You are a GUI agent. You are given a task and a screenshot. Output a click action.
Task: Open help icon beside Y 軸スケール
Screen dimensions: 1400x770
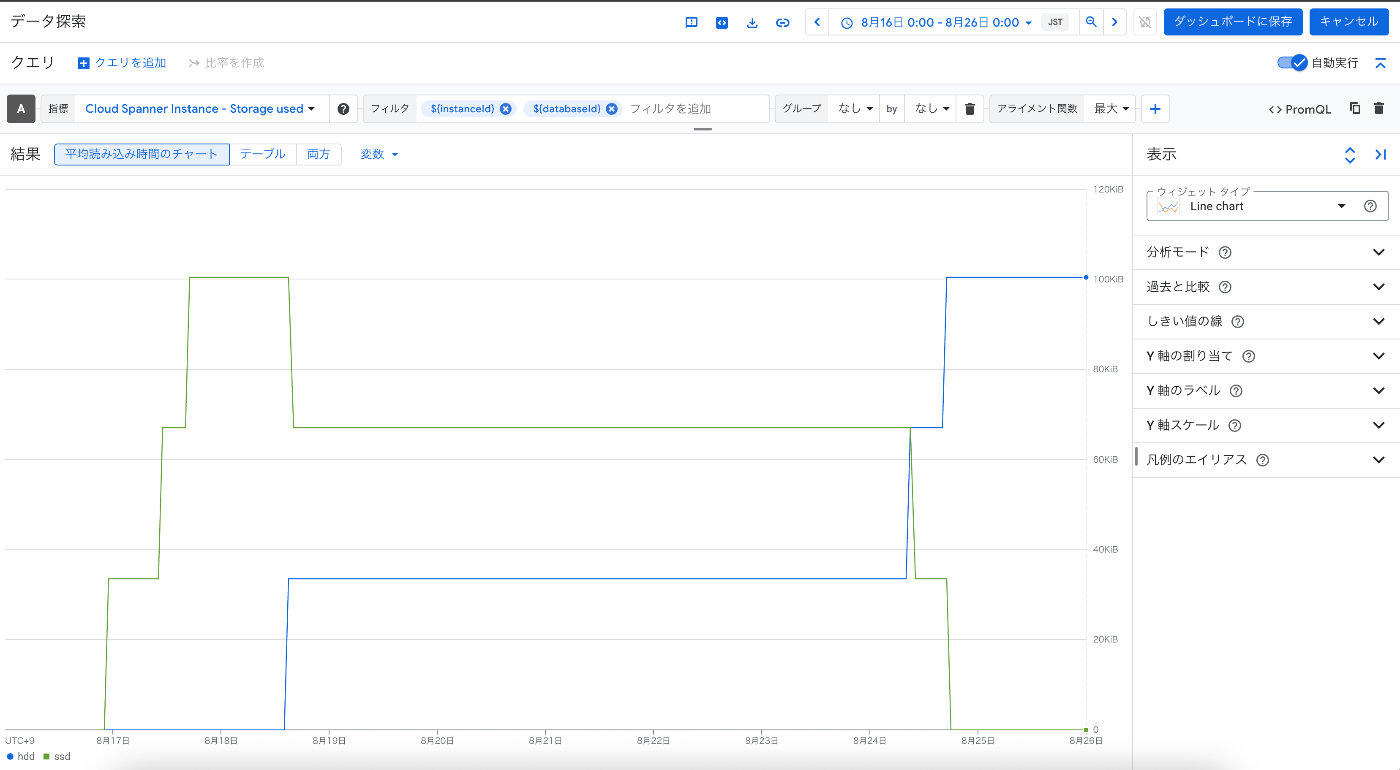coord(1235,425)
